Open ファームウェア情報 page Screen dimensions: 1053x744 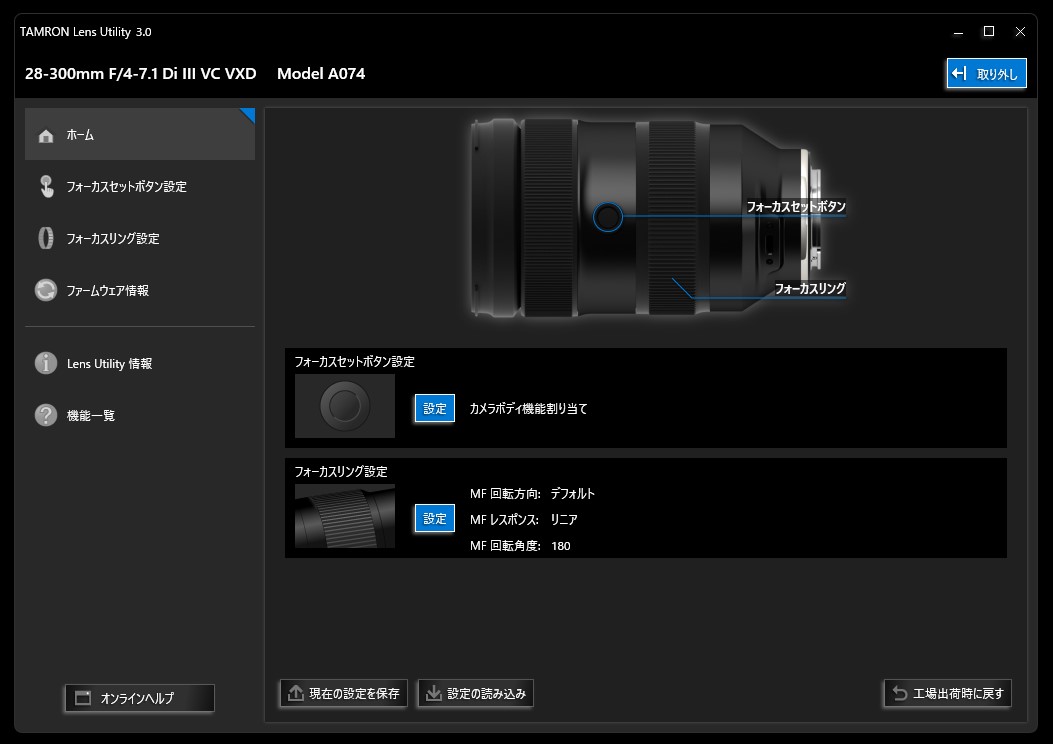click(x=108, y=291)
